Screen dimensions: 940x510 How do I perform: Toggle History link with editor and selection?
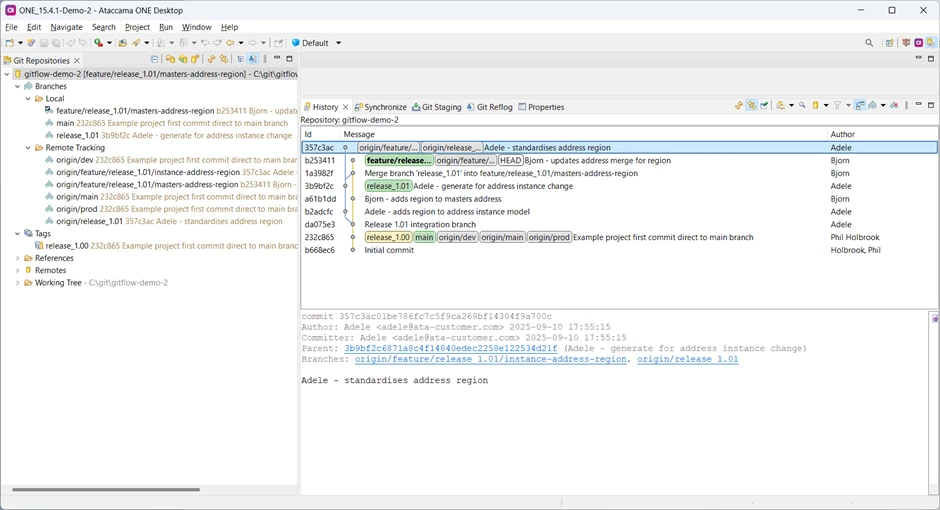tap(751, 105)
